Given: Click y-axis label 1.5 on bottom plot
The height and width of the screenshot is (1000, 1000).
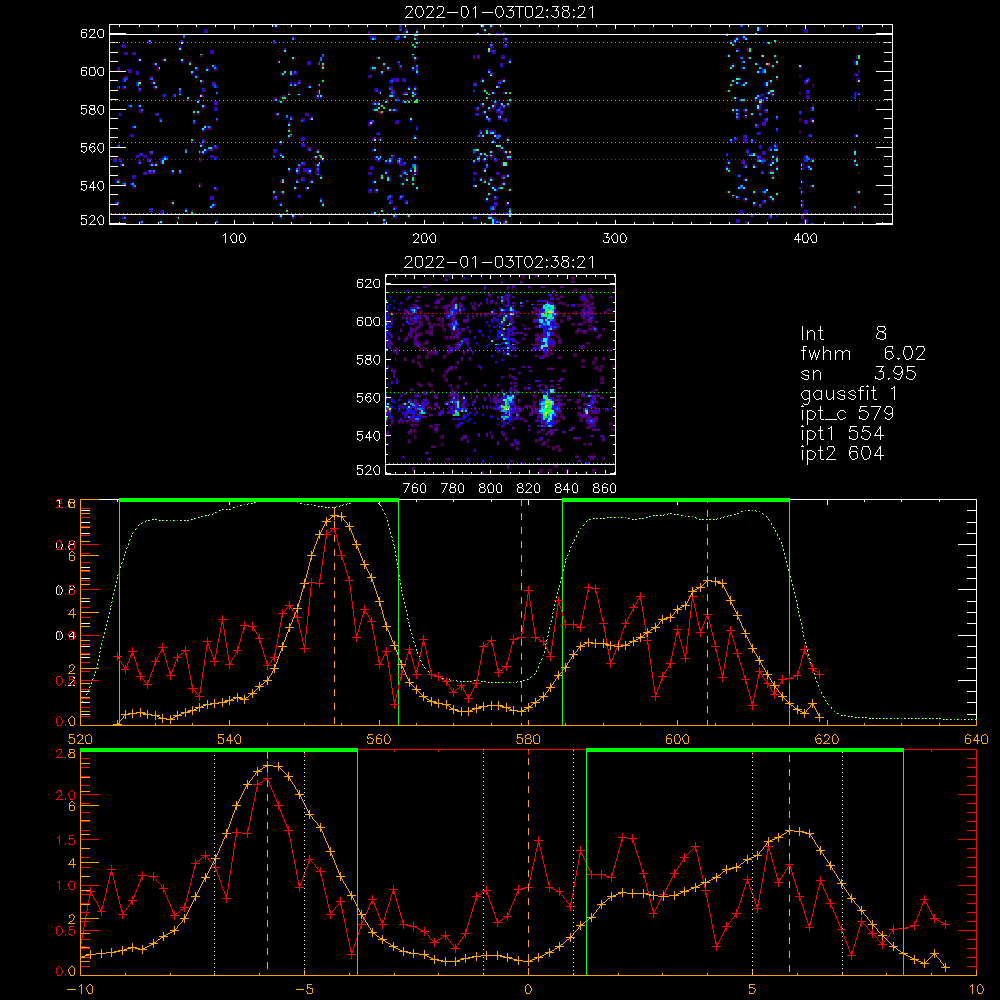Looking at the screenshot, I should 65,840.
